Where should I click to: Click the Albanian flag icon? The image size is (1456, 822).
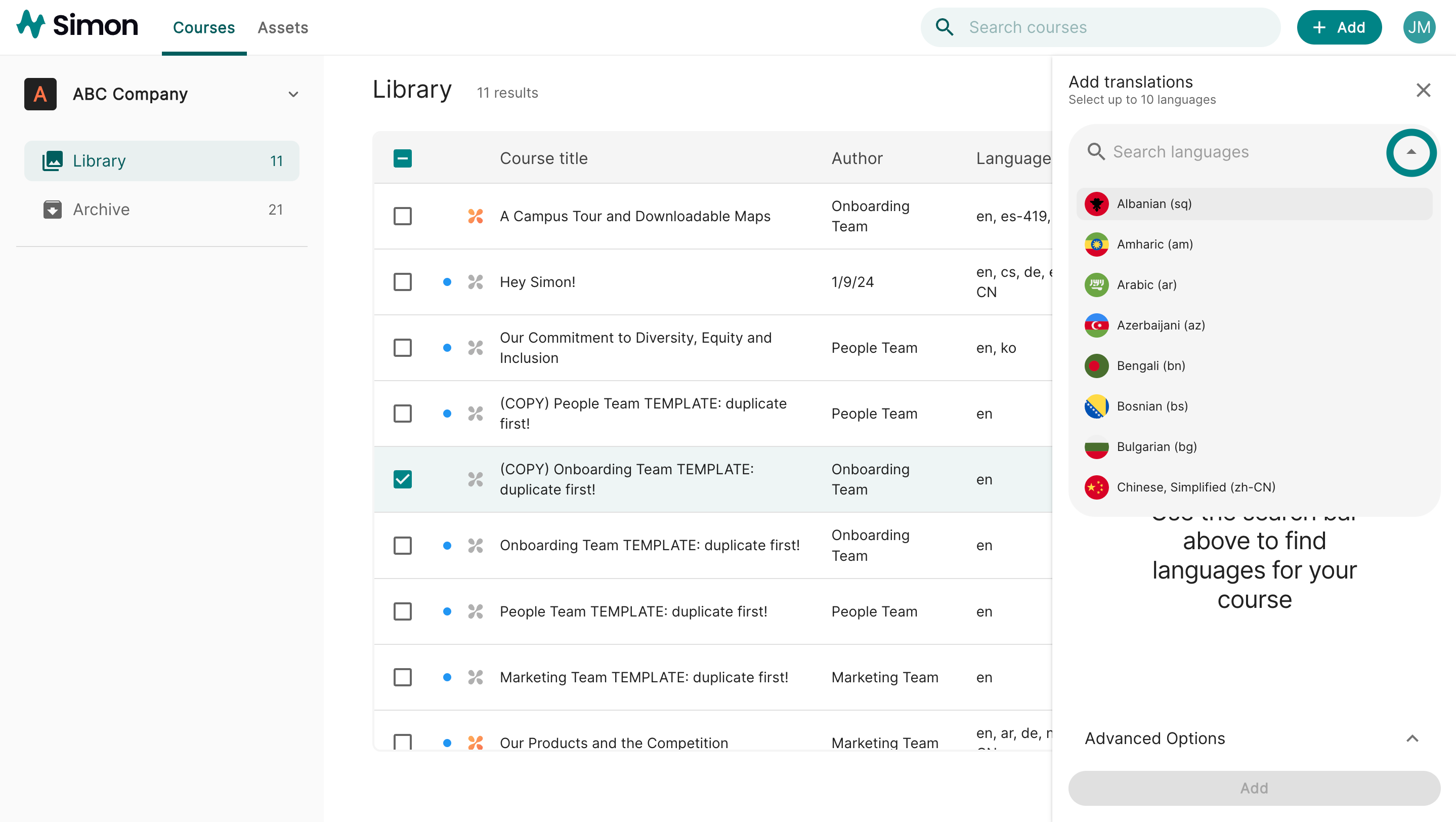1096,204
